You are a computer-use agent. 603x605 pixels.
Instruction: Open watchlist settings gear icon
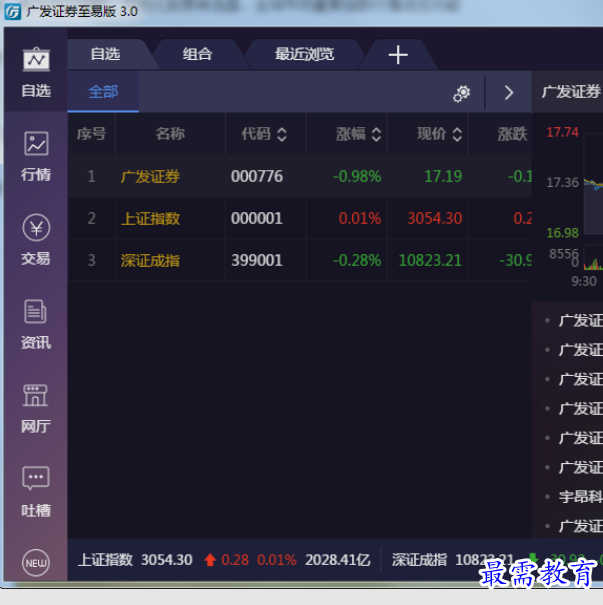pyautogui.click(x=461, y=93)
